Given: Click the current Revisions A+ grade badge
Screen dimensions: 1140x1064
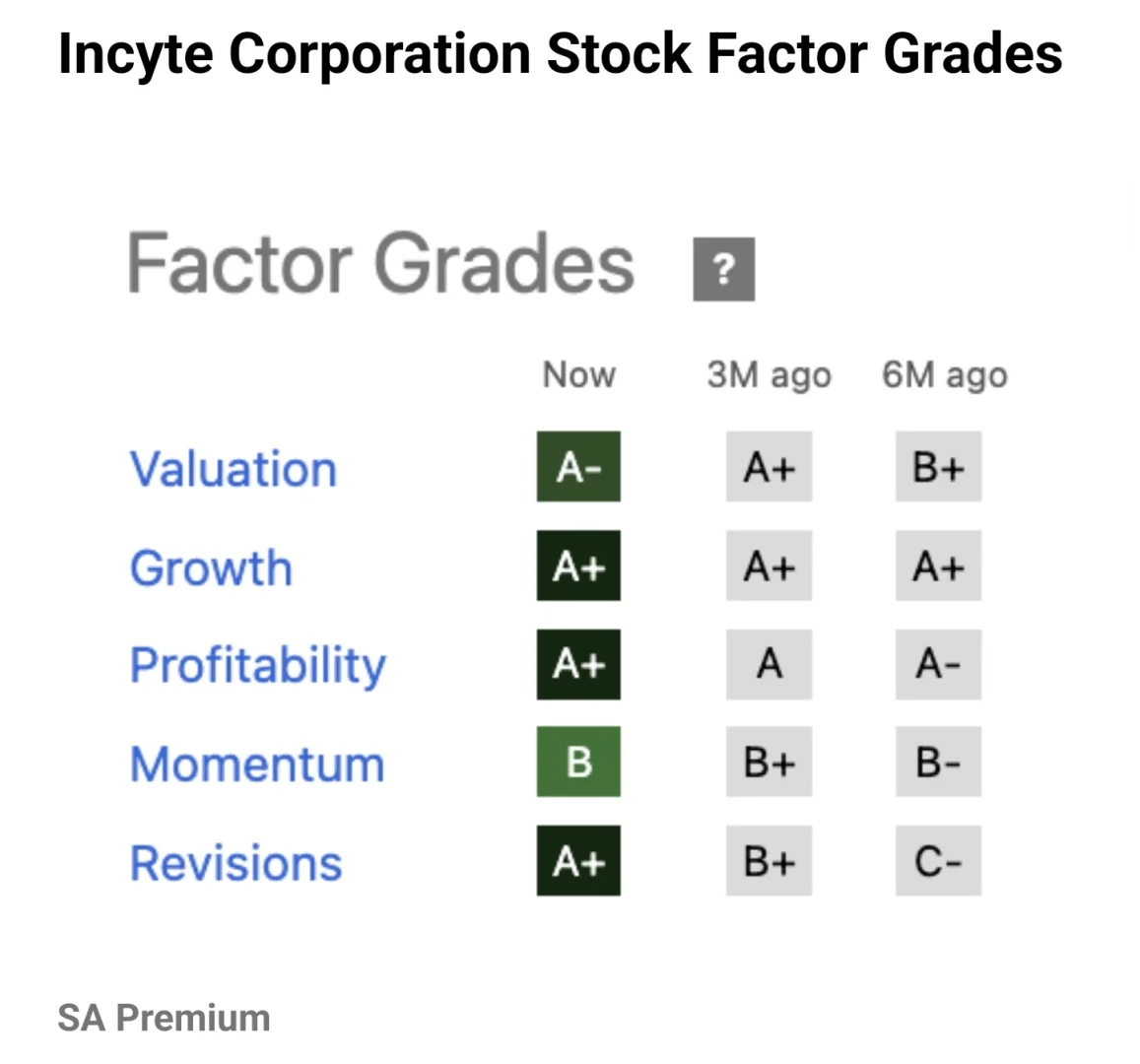Looking at the screenshot, I should 578,861.
